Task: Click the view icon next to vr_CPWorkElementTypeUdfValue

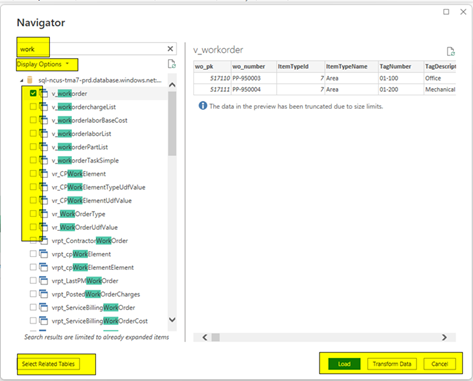Action: (x=43, y=187)
